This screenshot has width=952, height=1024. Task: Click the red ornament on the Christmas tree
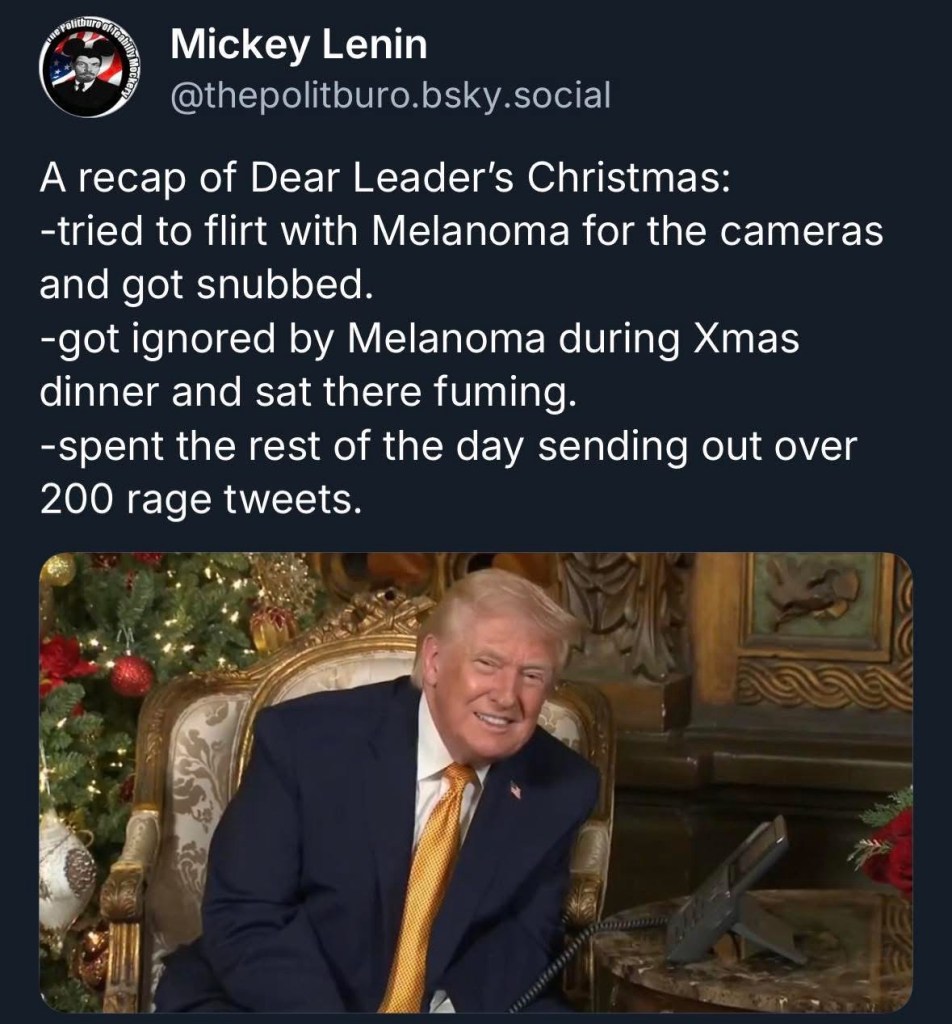(132, 675)
